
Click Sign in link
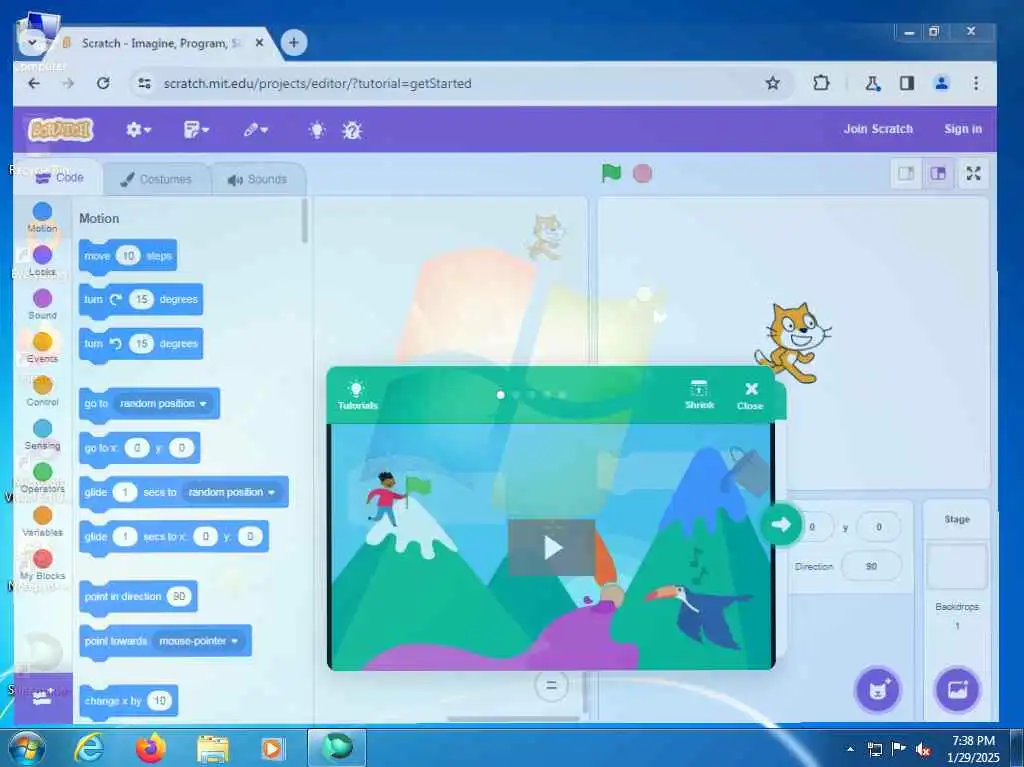(x=963, y=129)
